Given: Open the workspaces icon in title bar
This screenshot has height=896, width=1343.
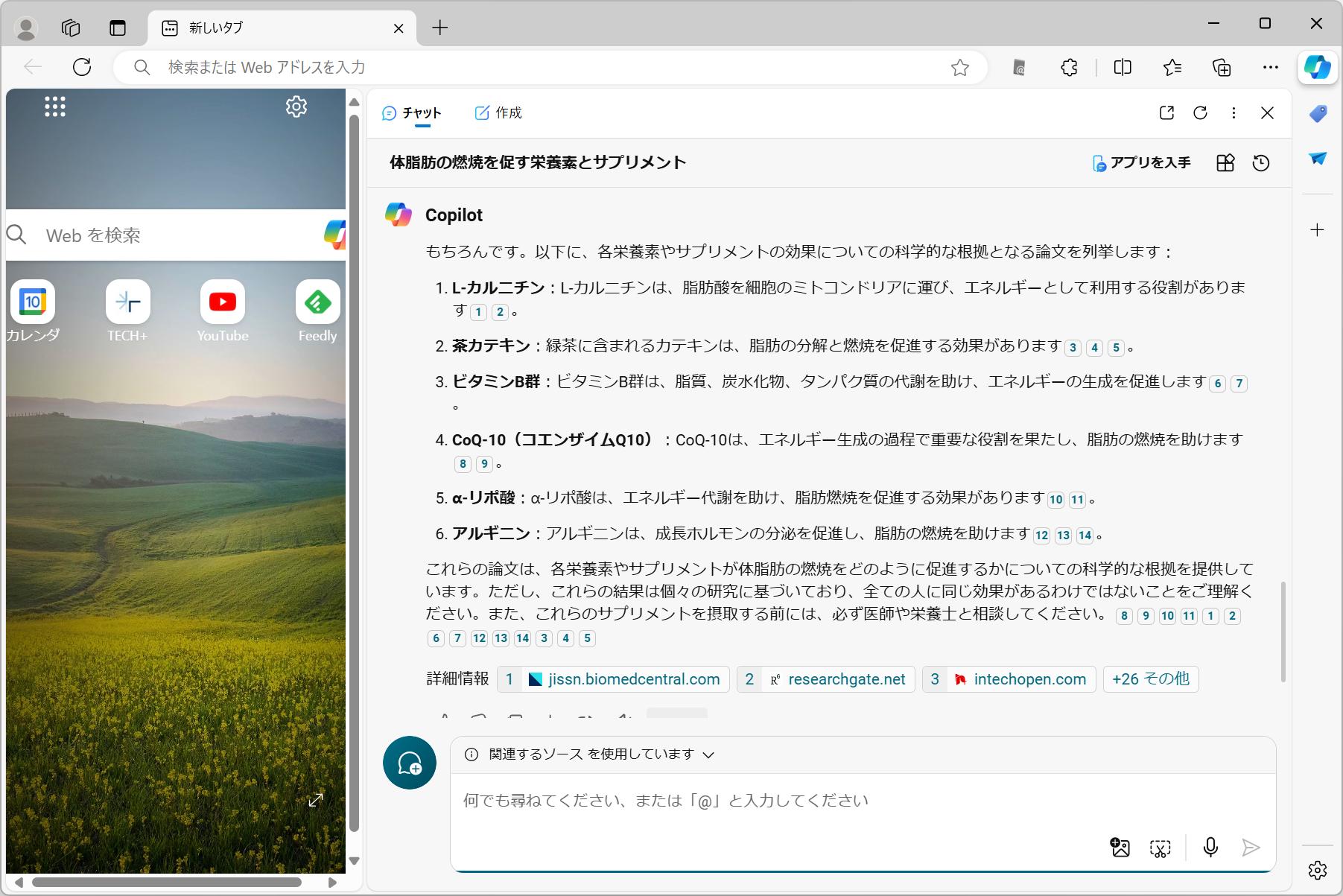Looking at the screenshot, I should click(71, 28).
